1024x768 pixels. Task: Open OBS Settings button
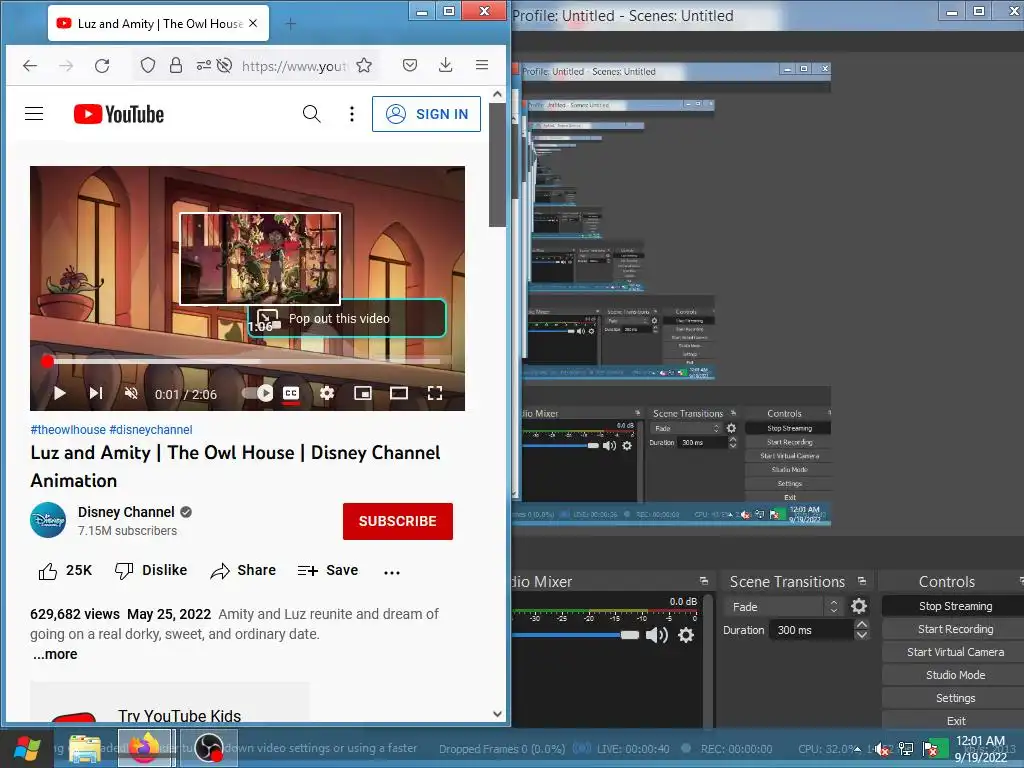(x=955, y=697)
